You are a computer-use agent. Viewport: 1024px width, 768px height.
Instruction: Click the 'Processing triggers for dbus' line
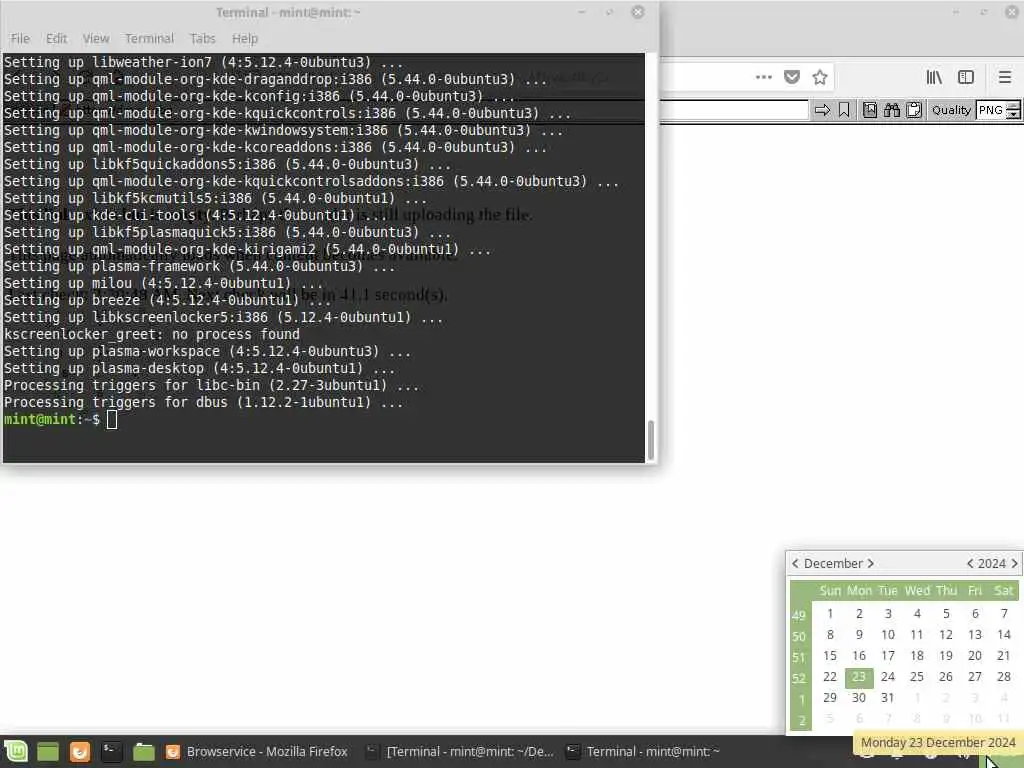pyautogui.click(x=203, y=402)
